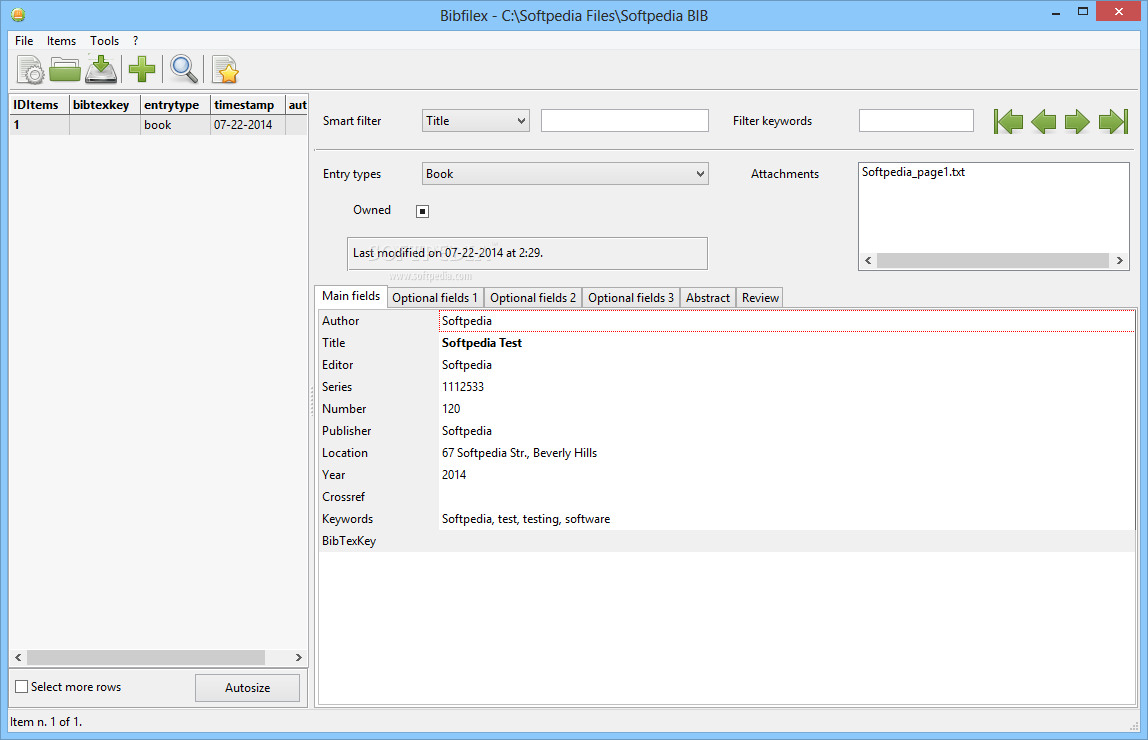Click the 'Item n. 1 of 1.' status text
The height and width of the screenshot is (740, 1148).
pyautogui.click(x=46, y=722)
